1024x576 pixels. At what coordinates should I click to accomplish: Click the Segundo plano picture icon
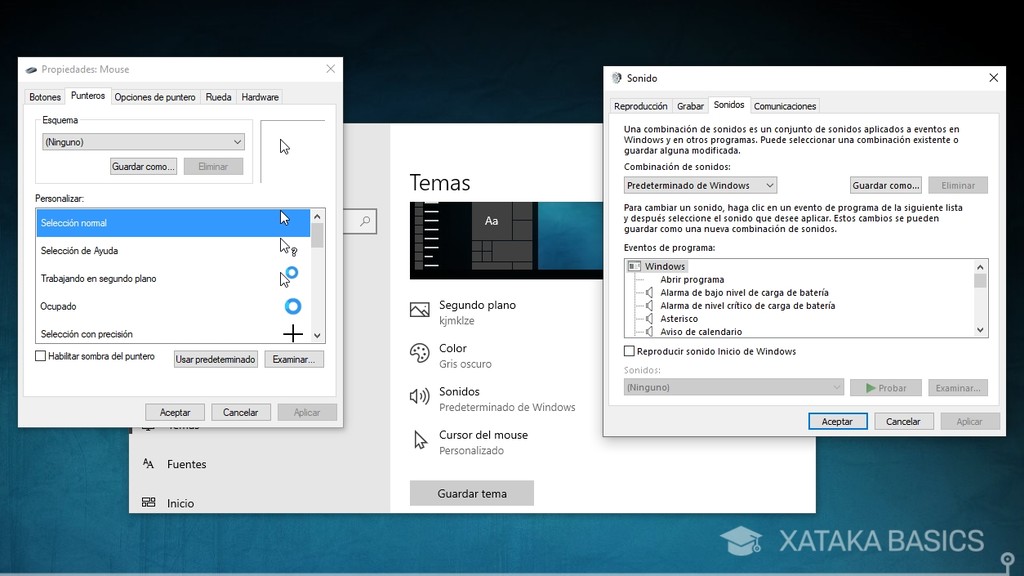point(419,310)
